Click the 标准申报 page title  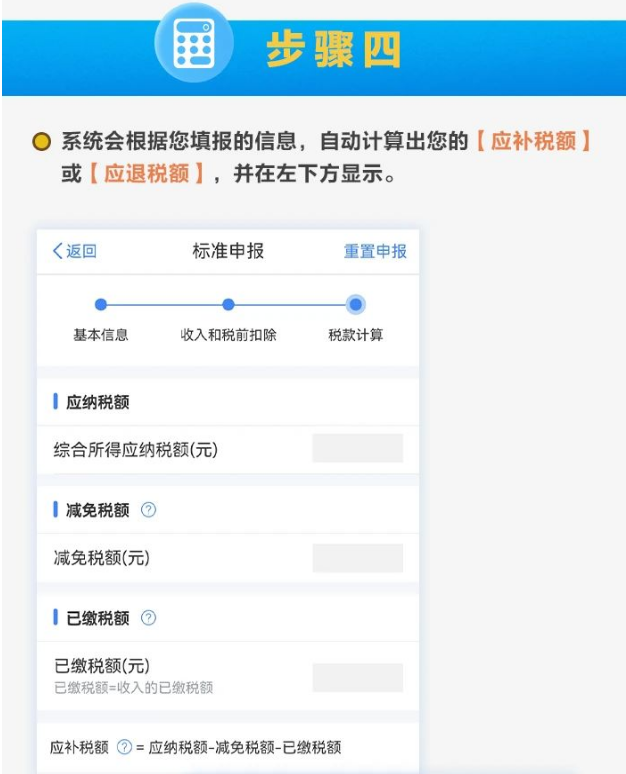tap(228, 251)
